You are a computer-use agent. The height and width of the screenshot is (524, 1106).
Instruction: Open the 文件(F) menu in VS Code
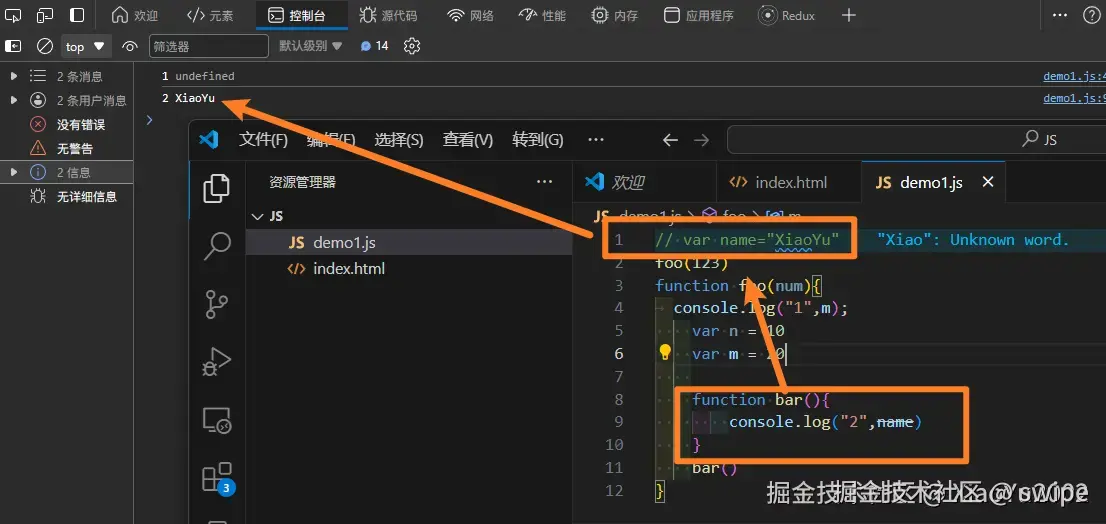(x=264, y=140)
